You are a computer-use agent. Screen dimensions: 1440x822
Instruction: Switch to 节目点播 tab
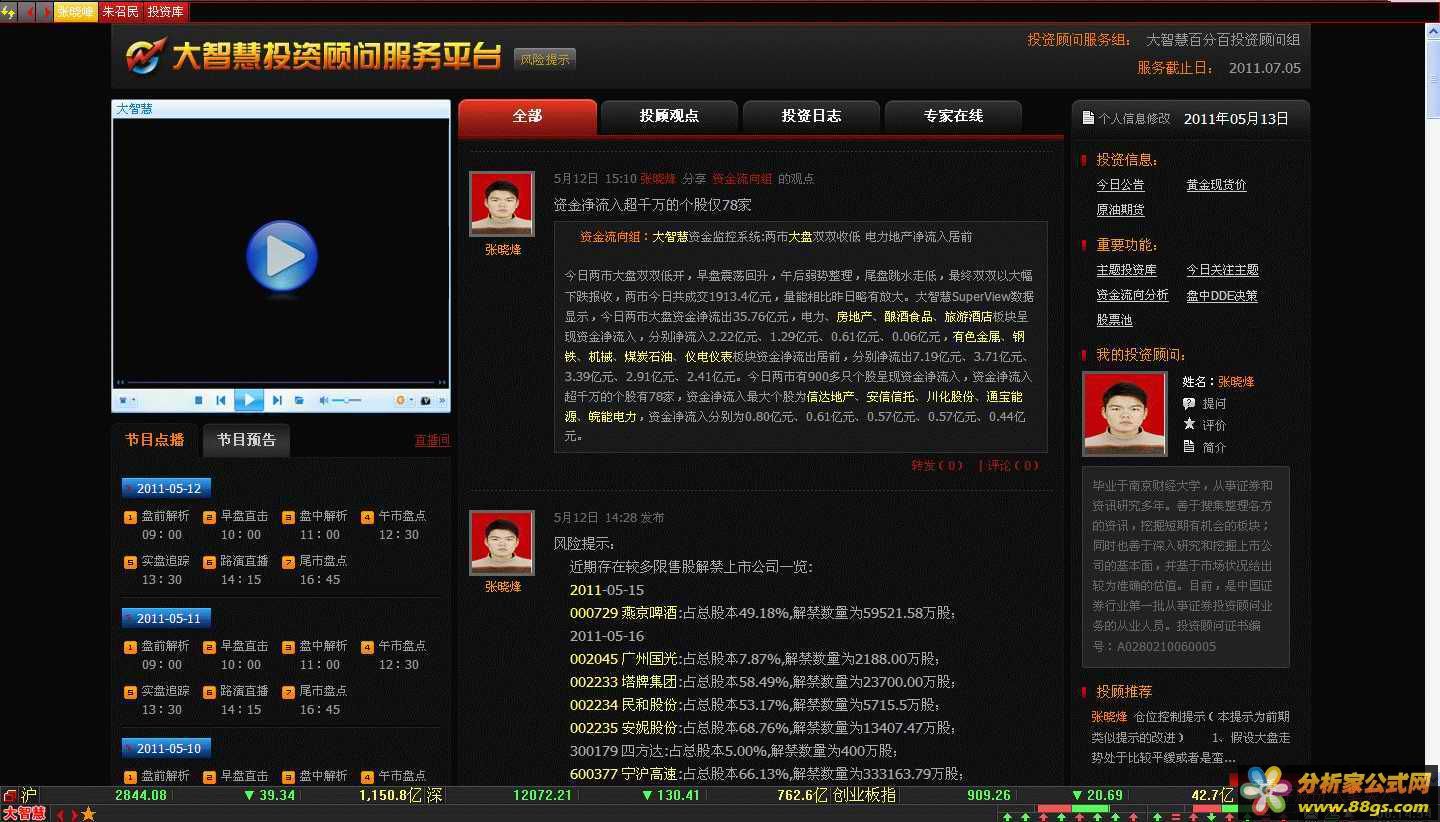[x=155, y=440]
